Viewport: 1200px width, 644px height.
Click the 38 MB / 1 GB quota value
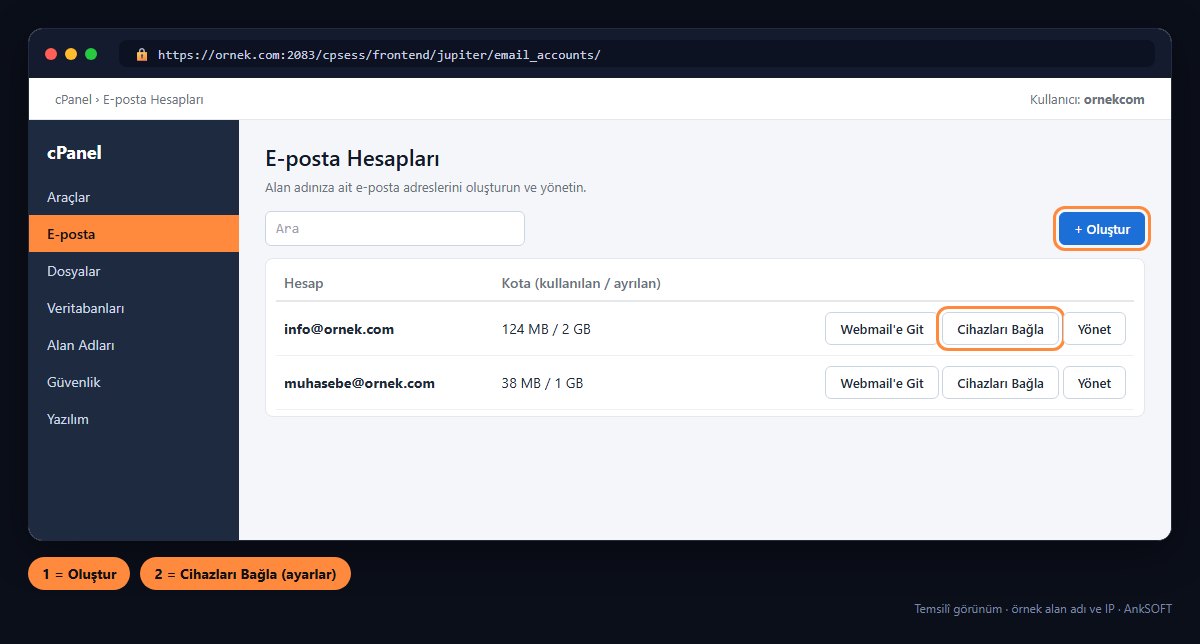tap(542, 383)
